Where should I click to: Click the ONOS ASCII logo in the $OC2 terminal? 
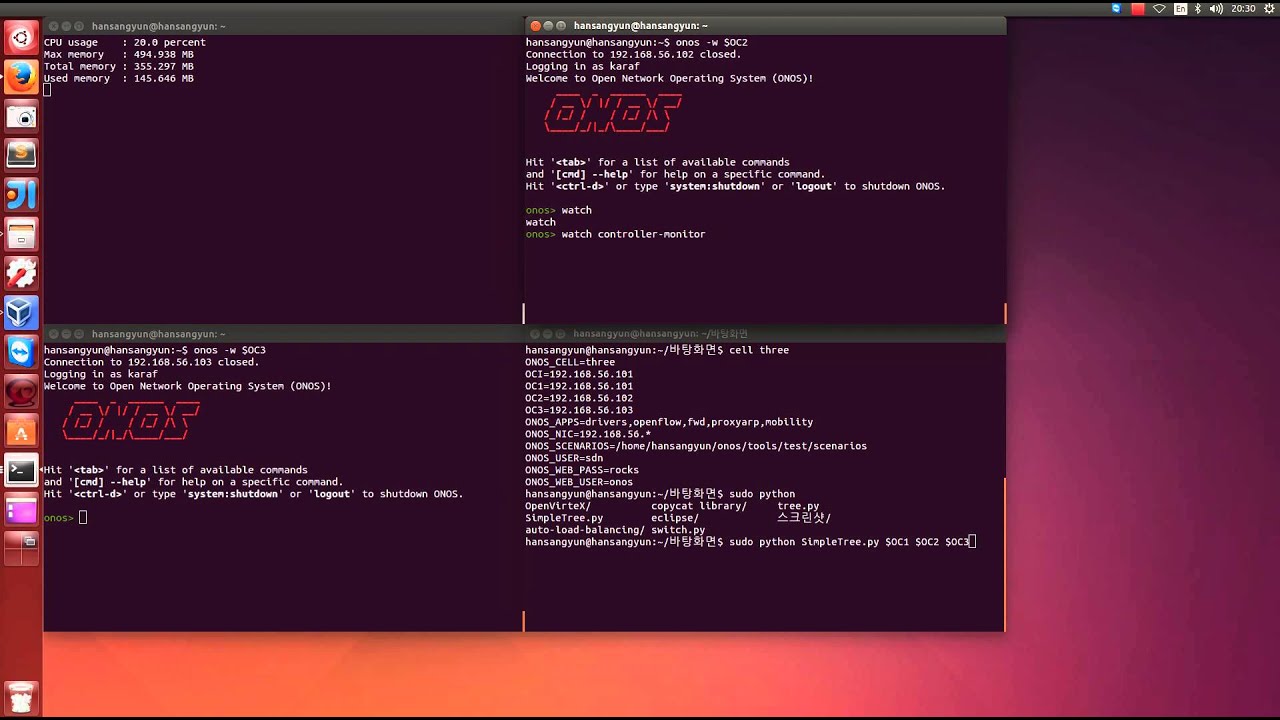[613, 113]
